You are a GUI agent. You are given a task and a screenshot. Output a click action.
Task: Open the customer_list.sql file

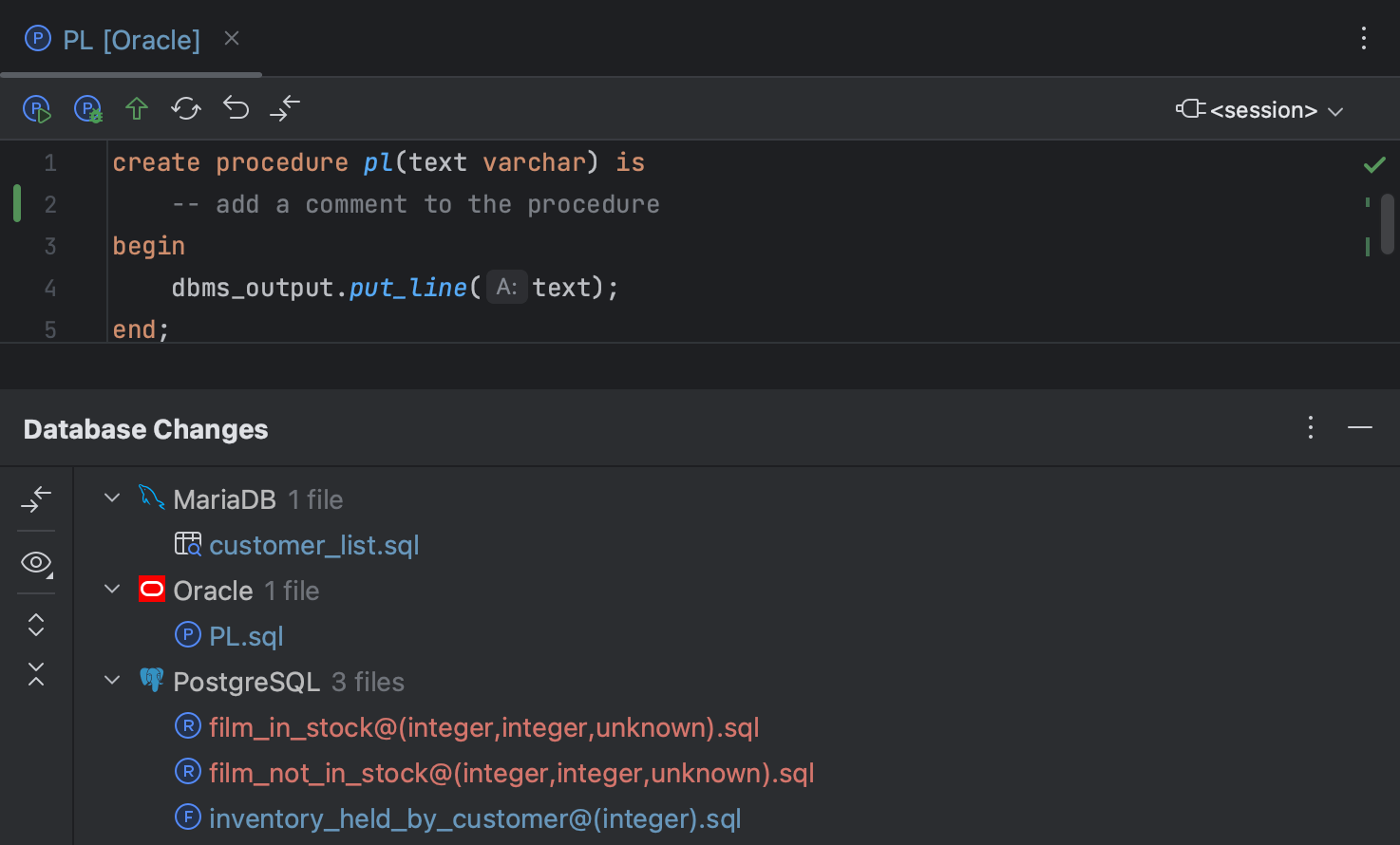click(x=314, y=544)
